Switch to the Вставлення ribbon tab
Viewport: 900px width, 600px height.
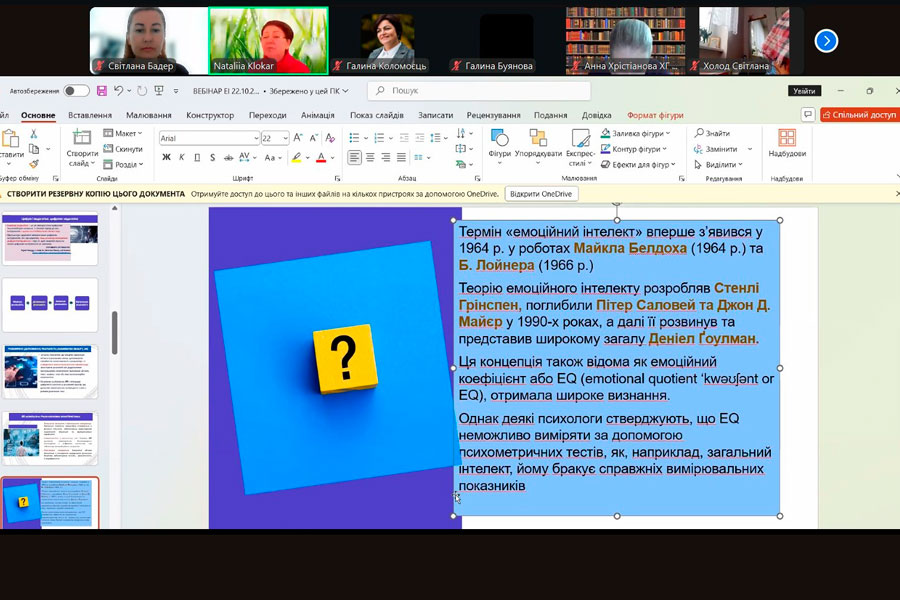90,115
